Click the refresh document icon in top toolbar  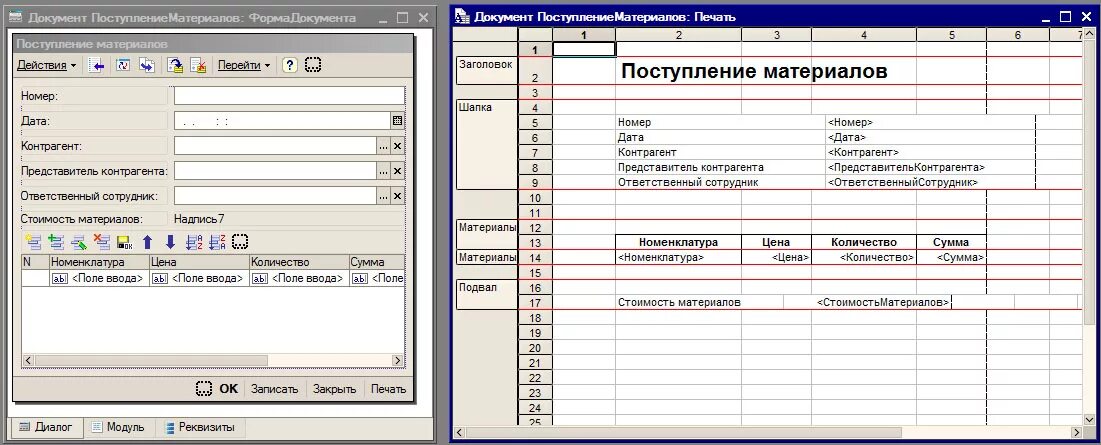click(x=123, y=65)
